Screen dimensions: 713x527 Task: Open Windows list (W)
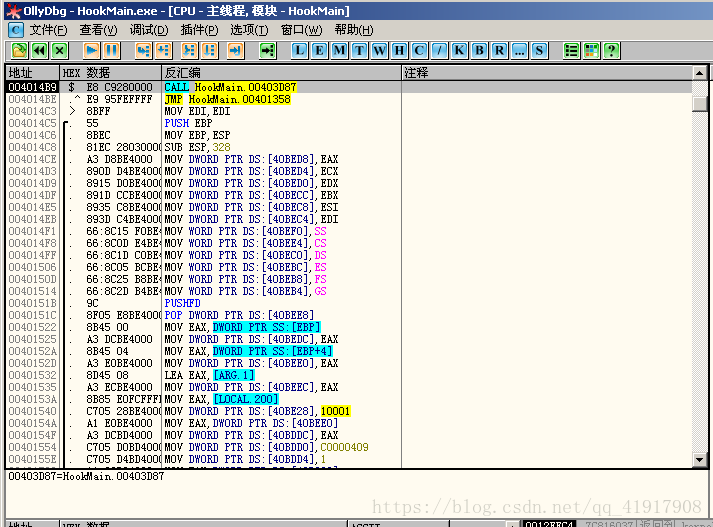point(379,50)
